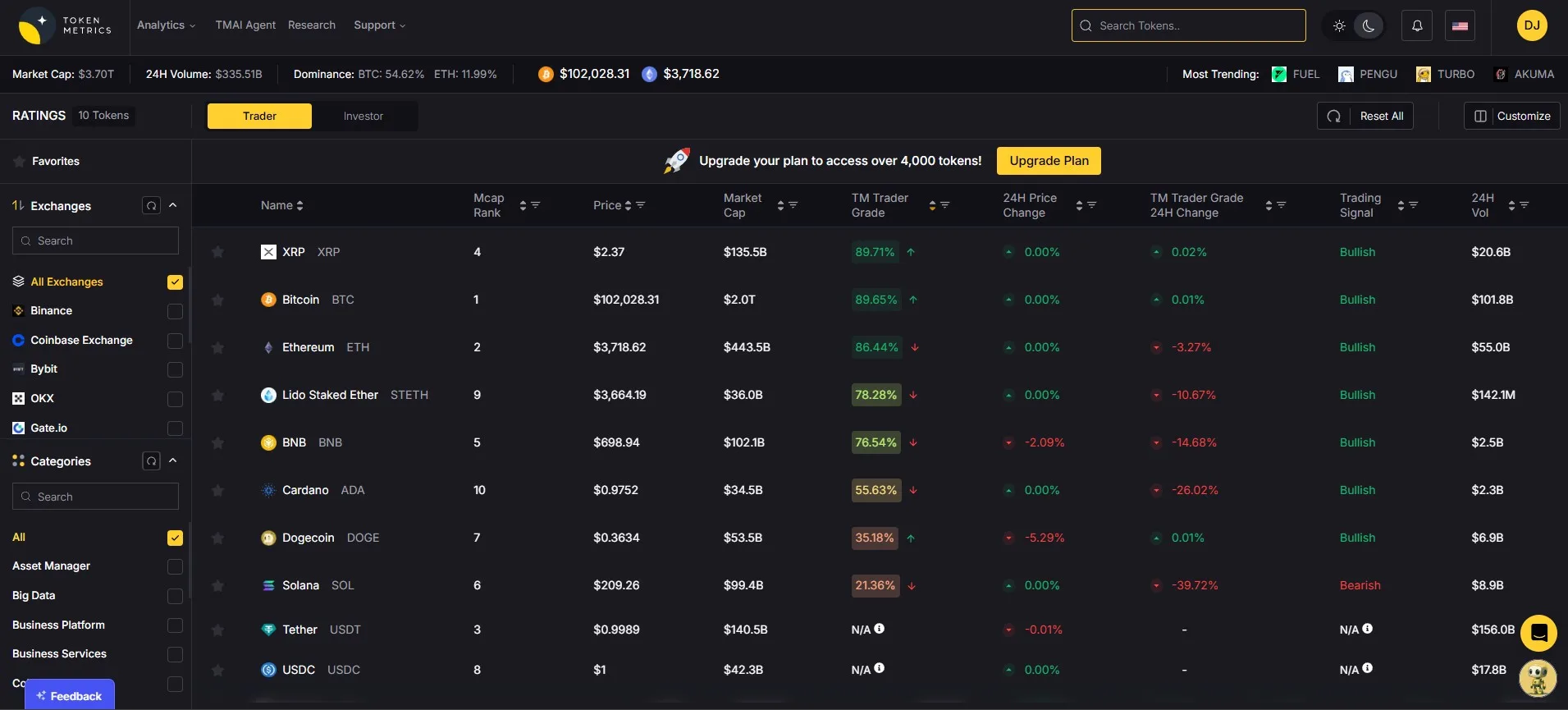Click the Search Tokens input field
The image size is (1568, 710).
click(1188, 25)
